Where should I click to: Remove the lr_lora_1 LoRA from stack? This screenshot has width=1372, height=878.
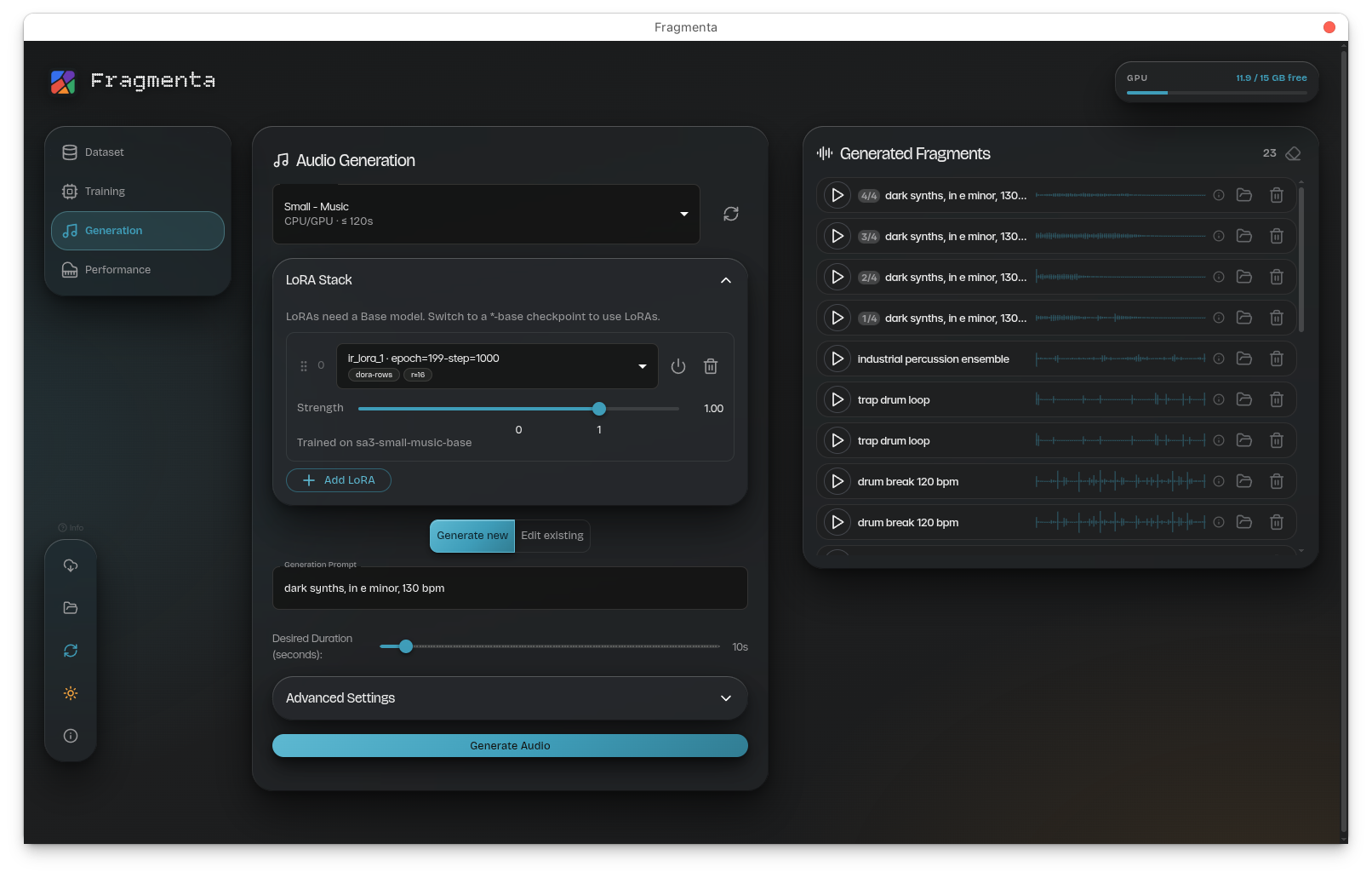[x=711, y=366]
